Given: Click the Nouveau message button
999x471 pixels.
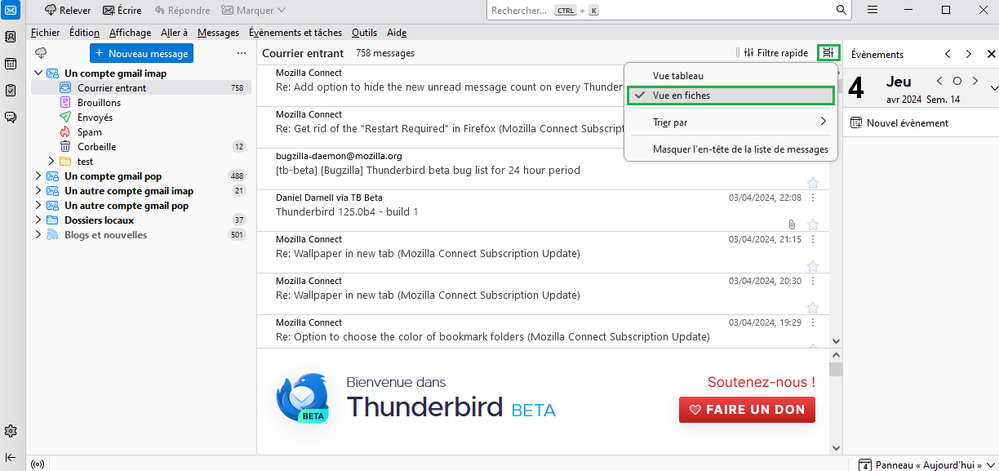Looking at the screenshot, I should click(x=141, y=54).
